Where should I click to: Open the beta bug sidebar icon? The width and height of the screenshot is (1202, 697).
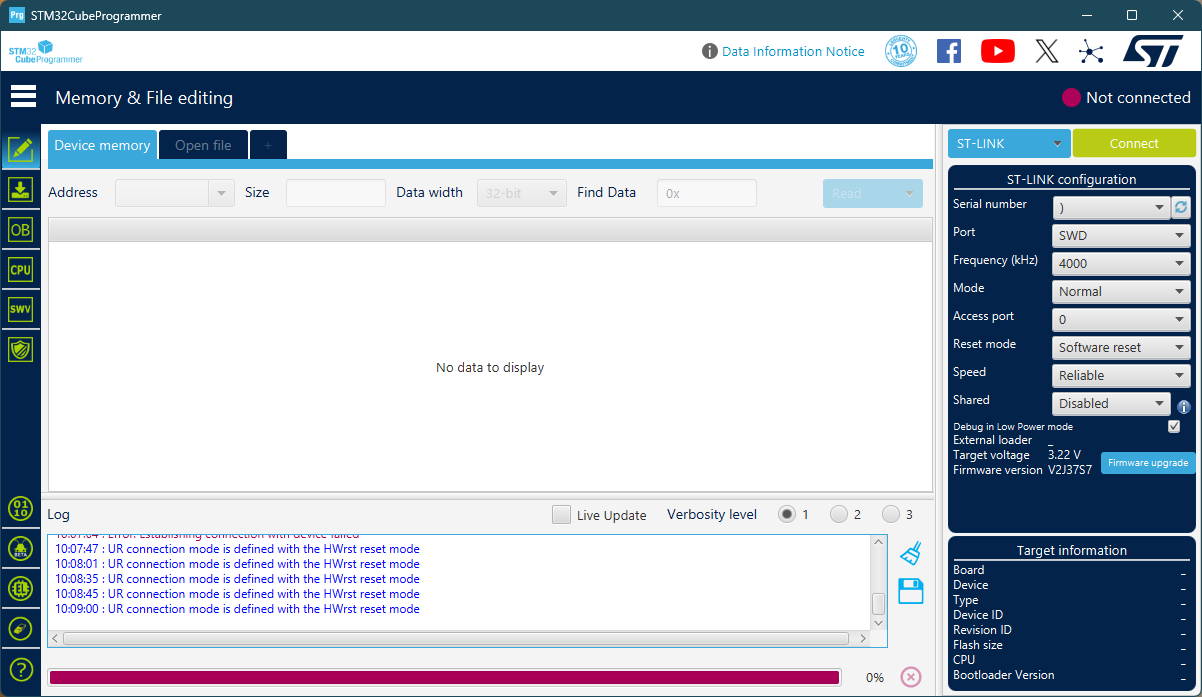20,548
